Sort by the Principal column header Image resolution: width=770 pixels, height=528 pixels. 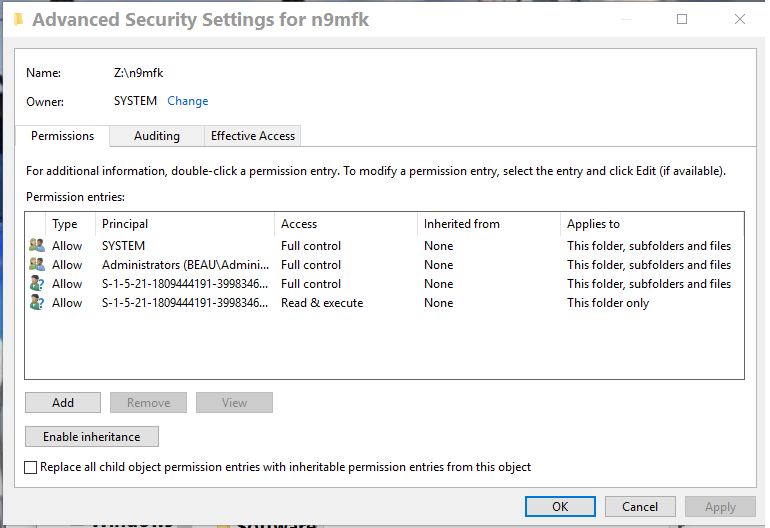click(185, 224)
